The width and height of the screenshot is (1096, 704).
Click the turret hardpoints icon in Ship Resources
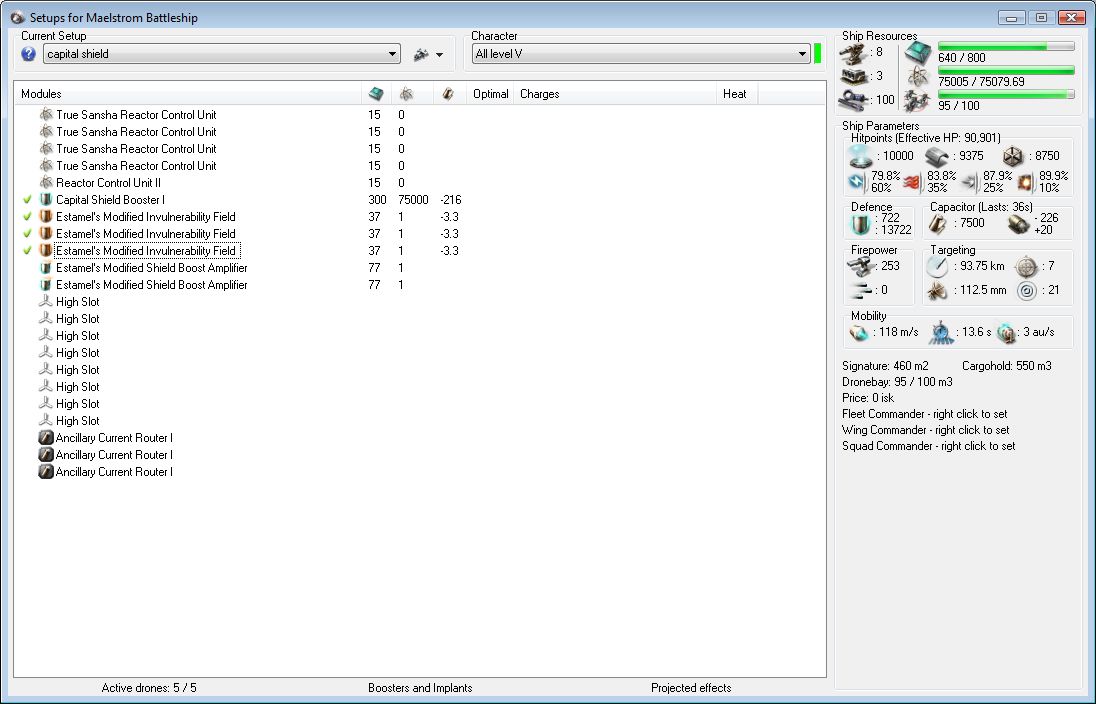click(855, 53)
